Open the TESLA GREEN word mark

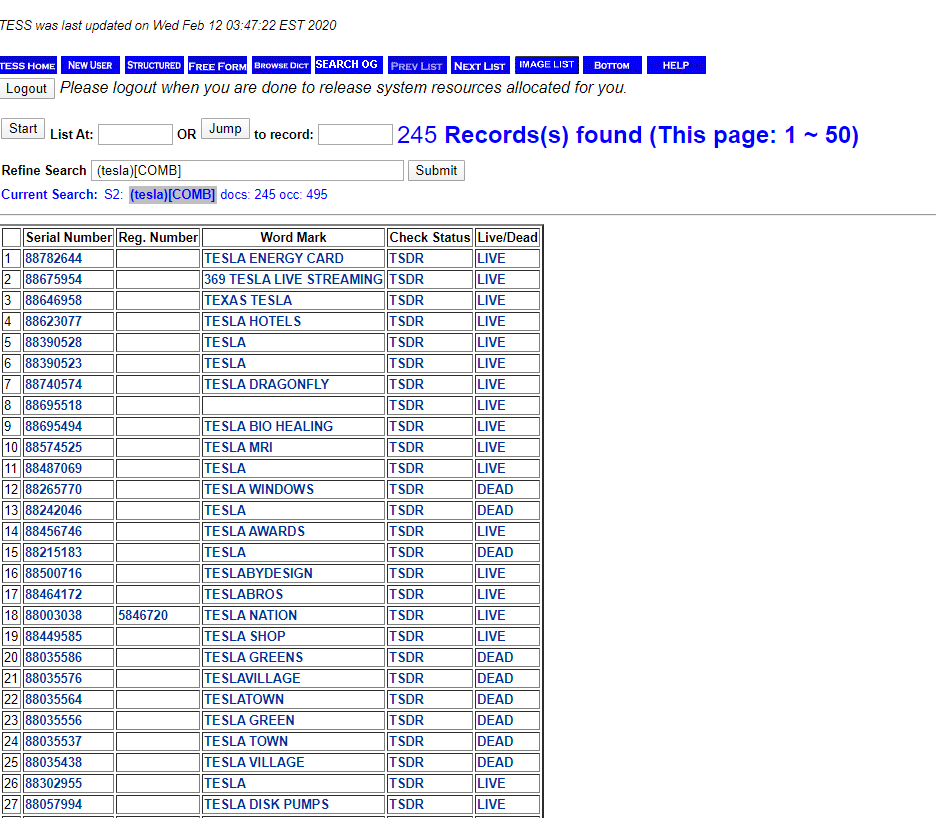(x=250, y=720)
